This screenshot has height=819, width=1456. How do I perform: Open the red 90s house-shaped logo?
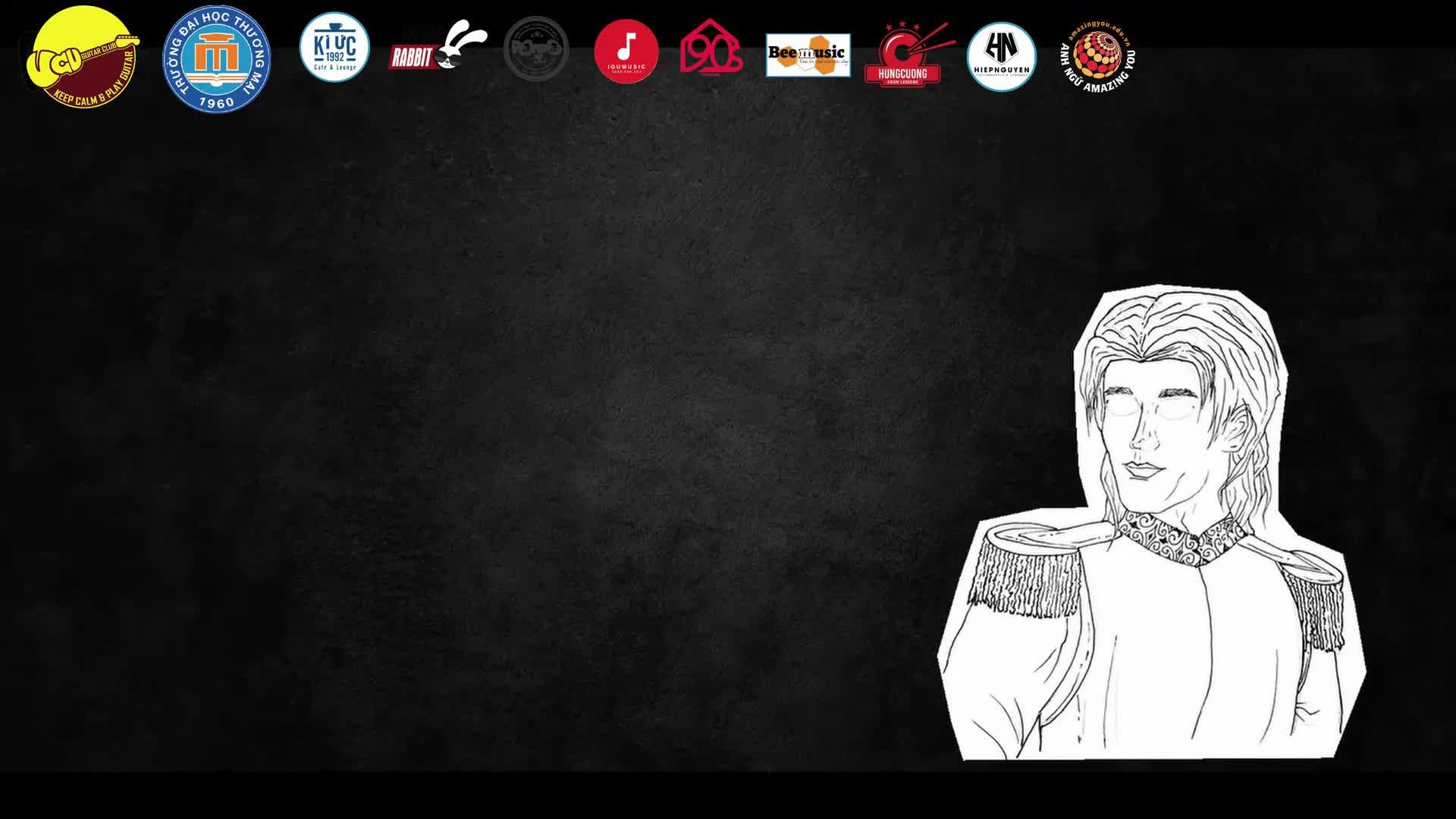pyautogui.click(x=711, y=47)
